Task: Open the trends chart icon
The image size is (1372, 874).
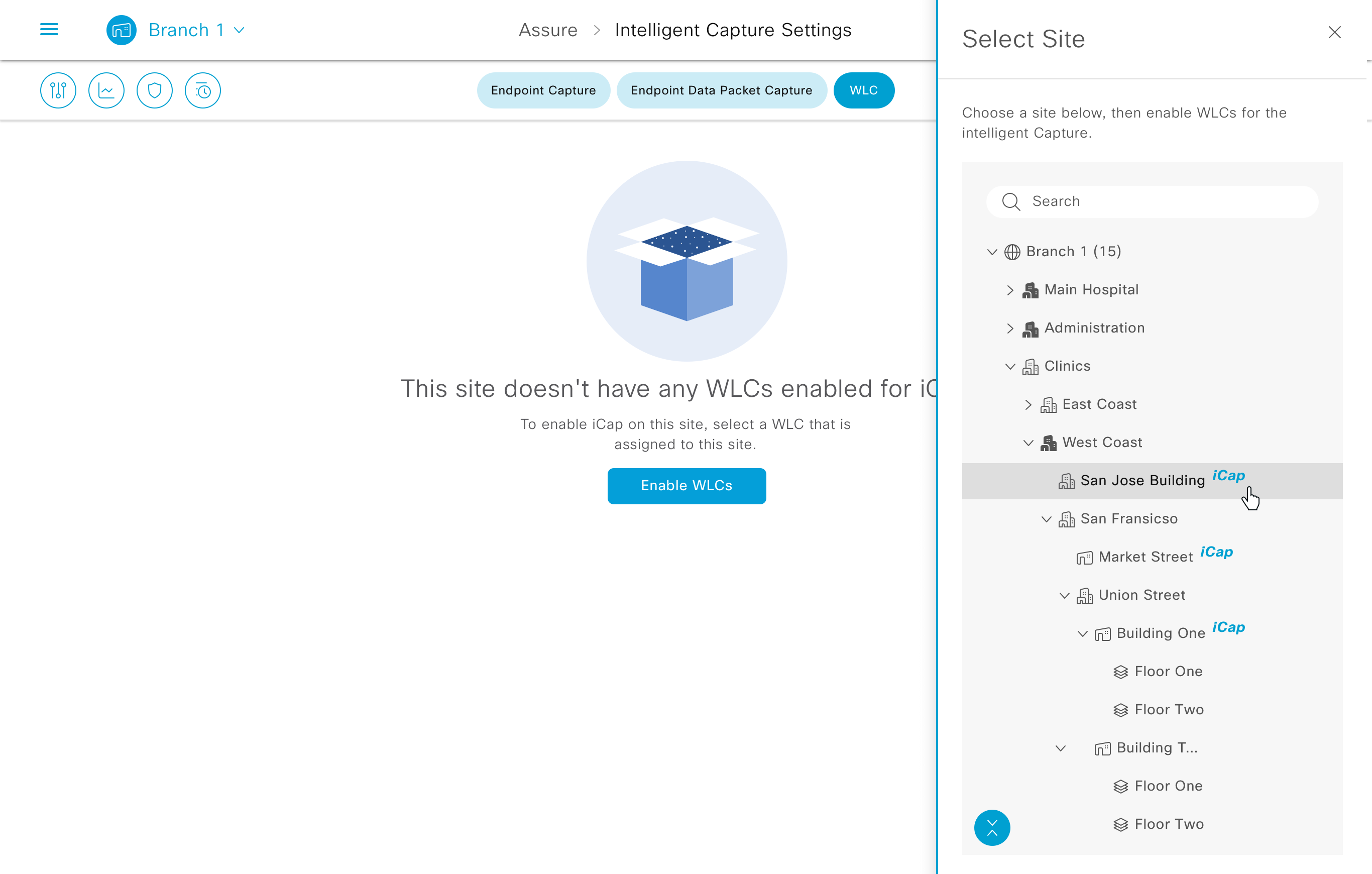Action: tap(106, 90)
